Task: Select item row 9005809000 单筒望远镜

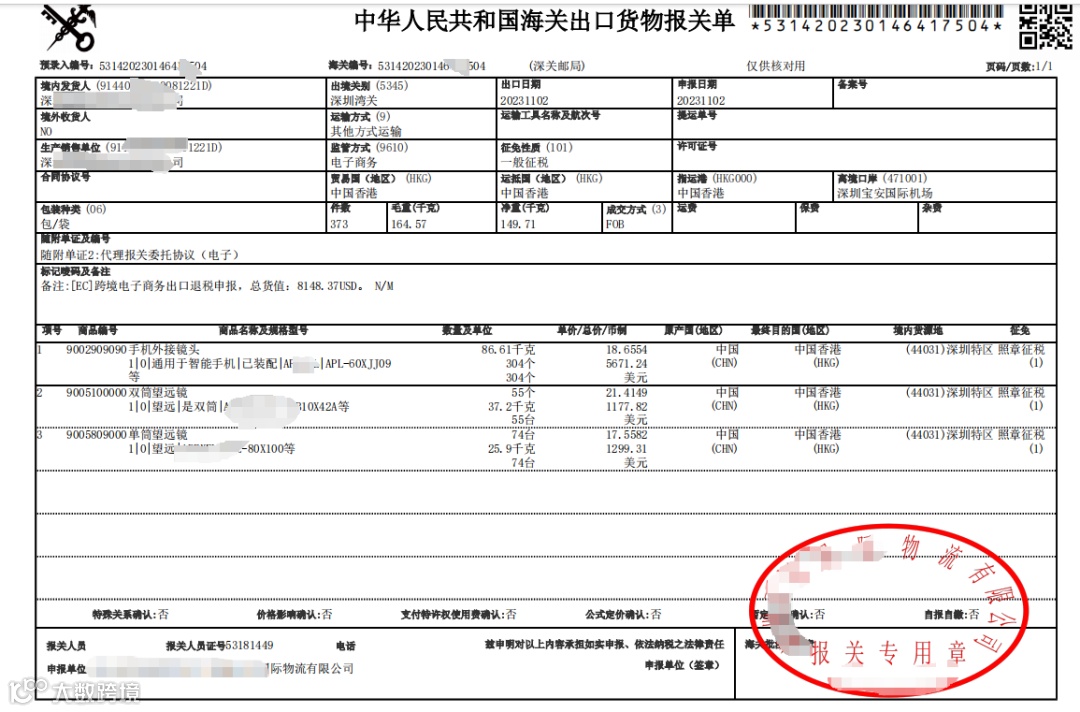Action: (546, 449)
